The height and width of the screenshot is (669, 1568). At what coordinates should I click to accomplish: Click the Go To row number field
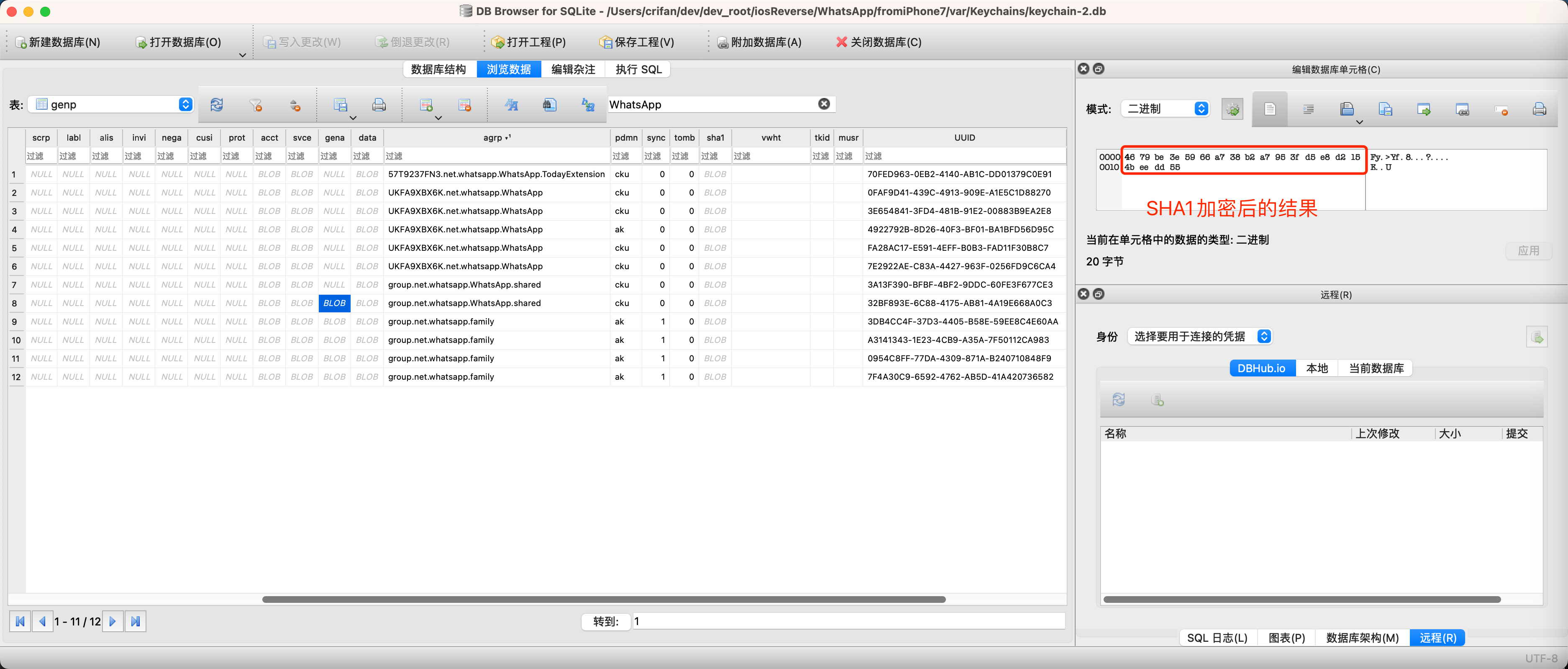[x=848, y=621]
